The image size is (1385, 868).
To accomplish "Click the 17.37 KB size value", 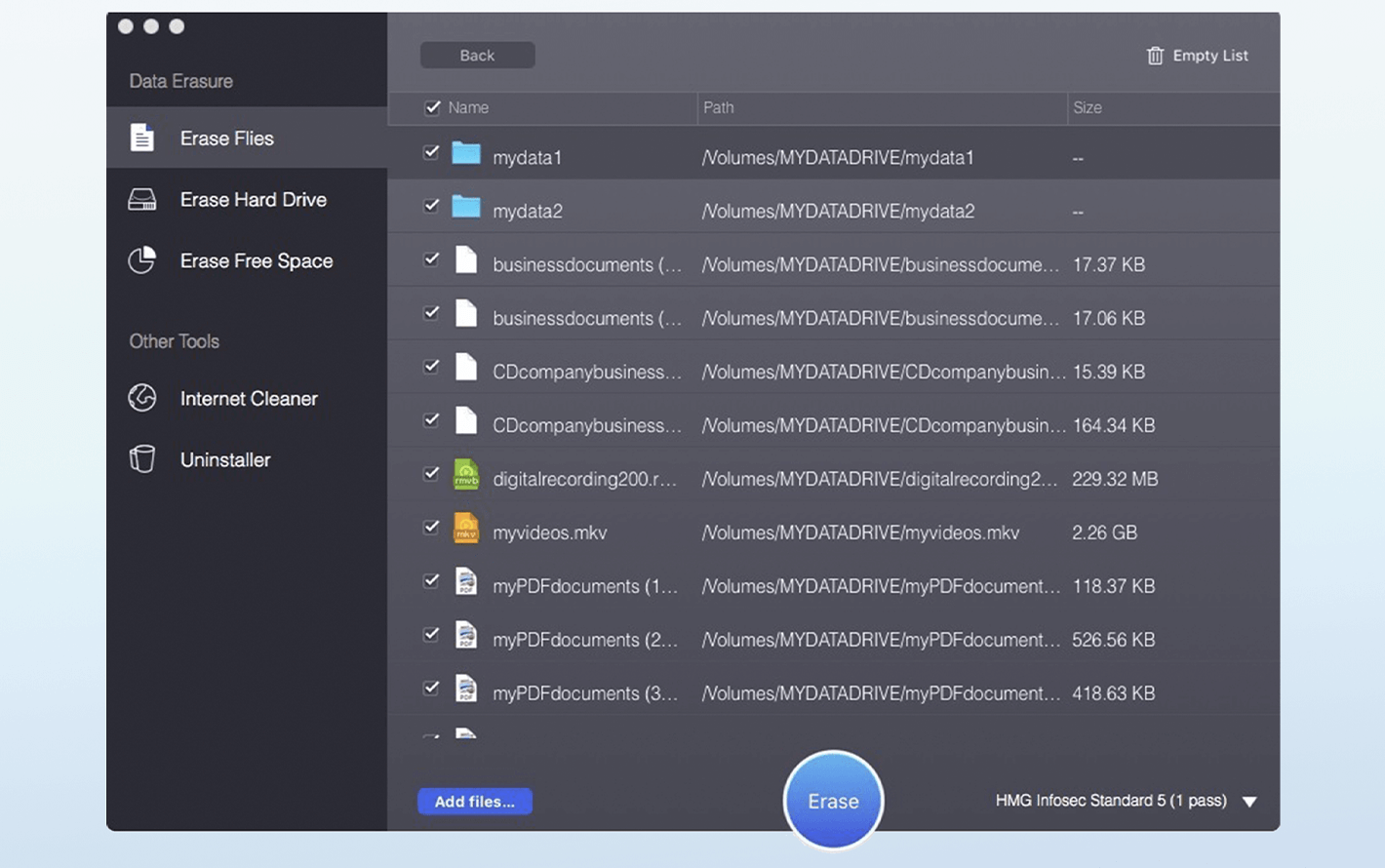I will 1108,264.
